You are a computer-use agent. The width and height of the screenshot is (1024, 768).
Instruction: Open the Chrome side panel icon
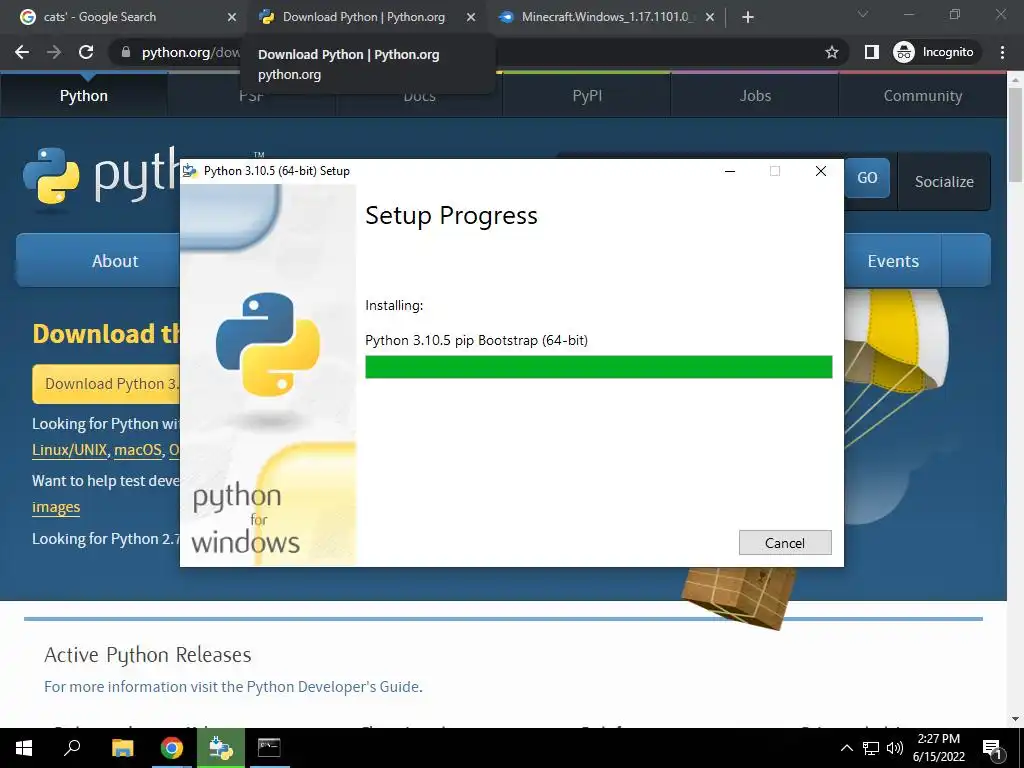click(x=871, y=52)
